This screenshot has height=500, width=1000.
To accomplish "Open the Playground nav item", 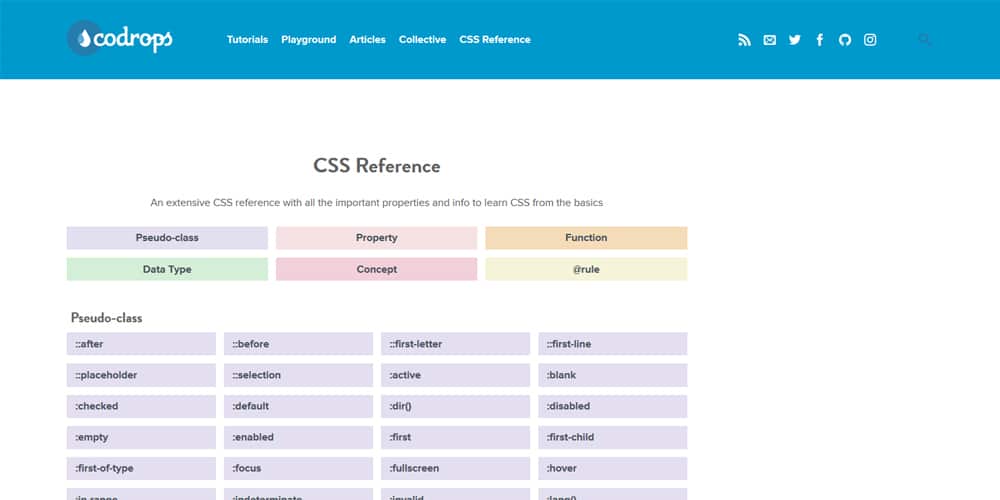I will 309,40.
